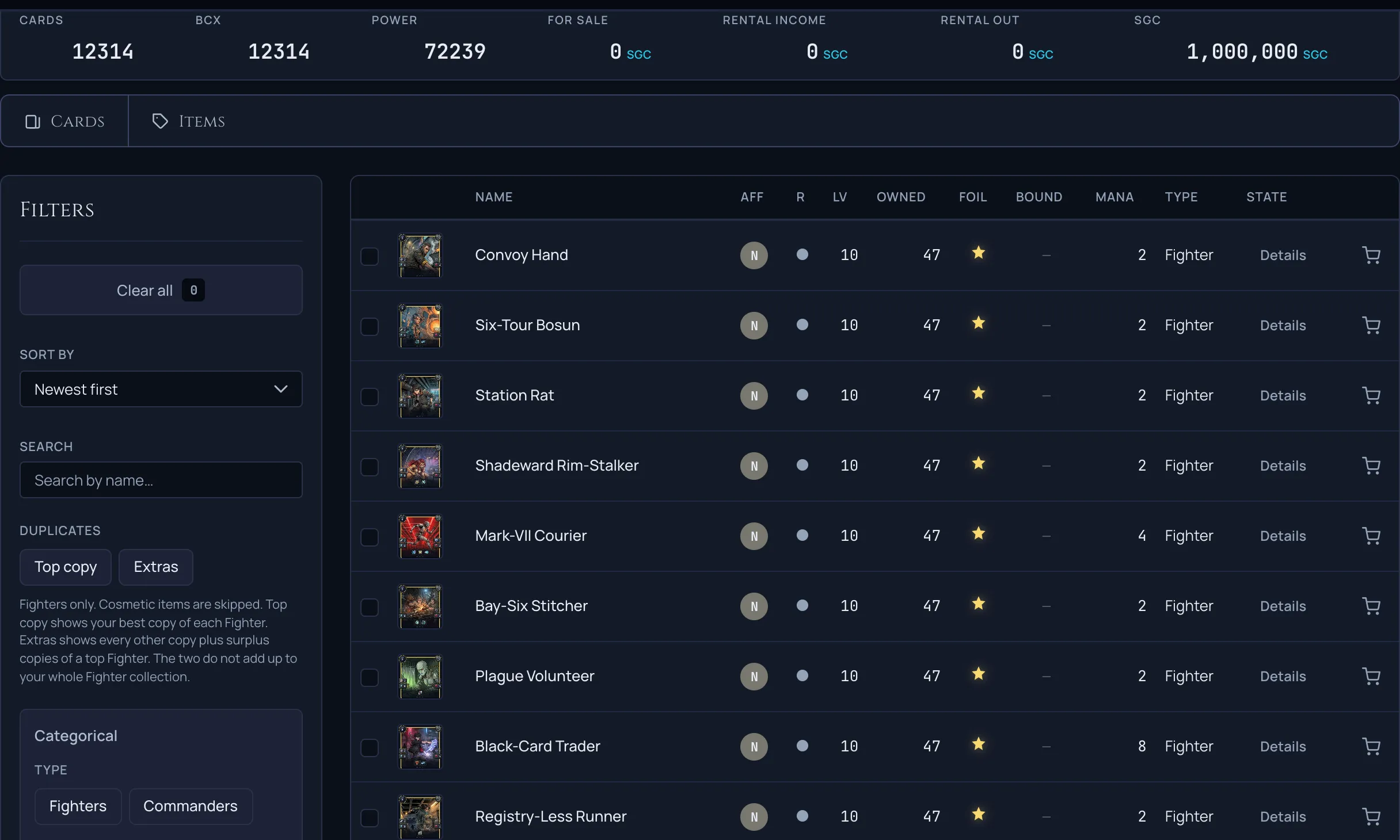Click the Station Rat card name
The image size is (1400, 840).
(514, 395)
